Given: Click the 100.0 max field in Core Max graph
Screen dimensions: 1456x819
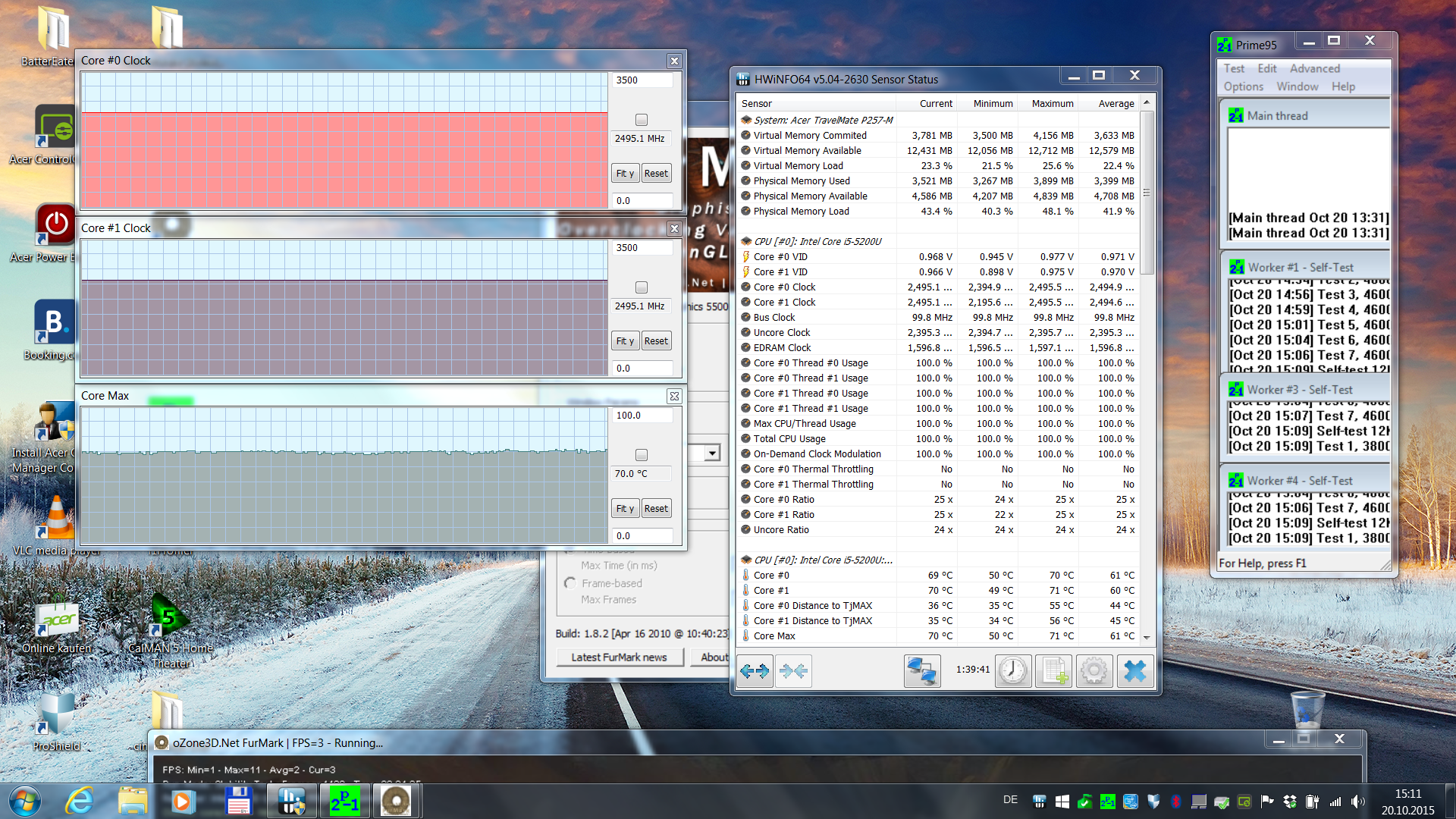Looking at the screenshot, I should [642, 416].
